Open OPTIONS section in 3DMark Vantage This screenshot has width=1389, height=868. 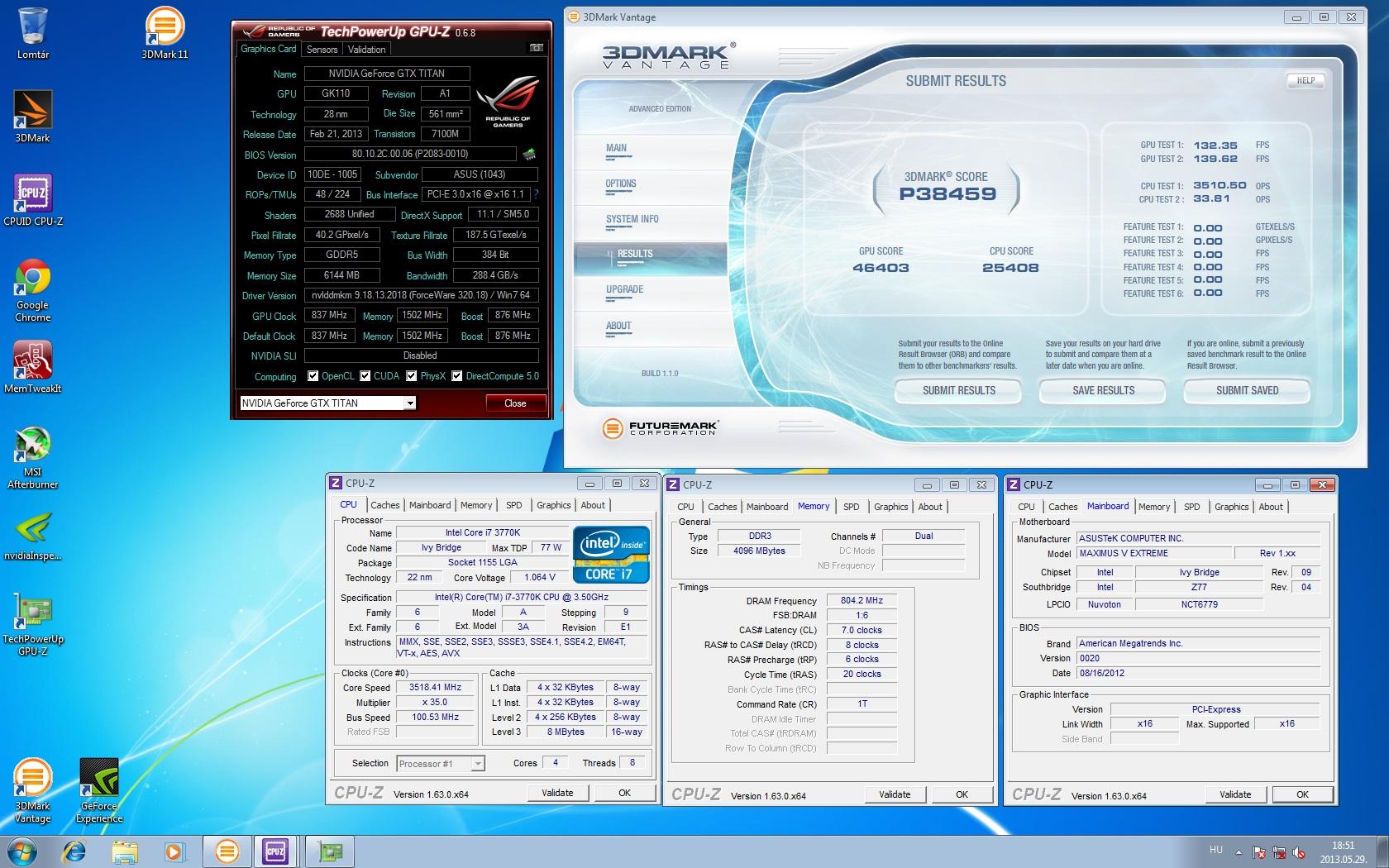[x=621, y=184]
